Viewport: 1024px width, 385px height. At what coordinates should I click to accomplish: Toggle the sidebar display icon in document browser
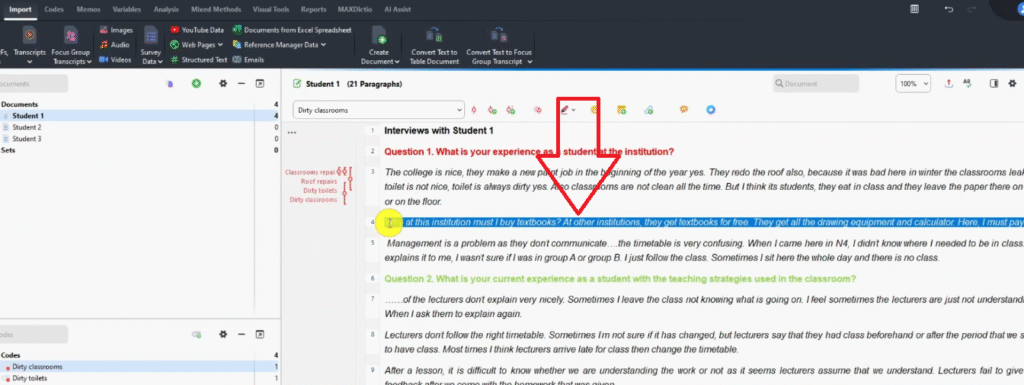[994, 84]
